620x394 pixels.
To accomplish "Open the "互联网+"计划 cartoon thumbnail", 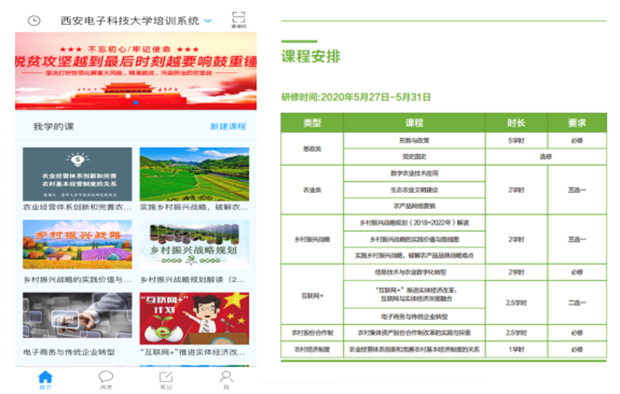I will (x=194, y=318).
